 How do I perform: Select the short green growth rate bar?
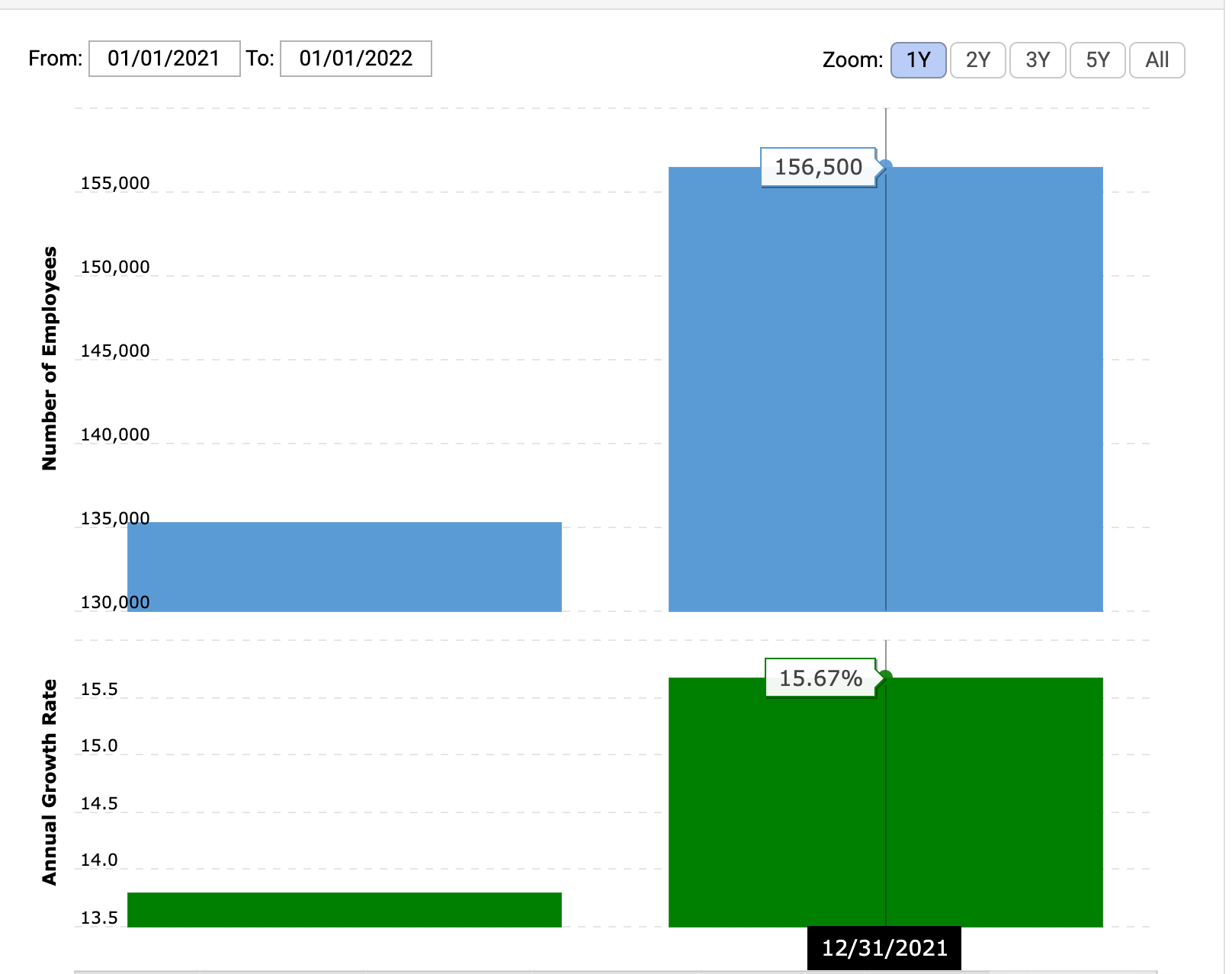pos(345,909)
